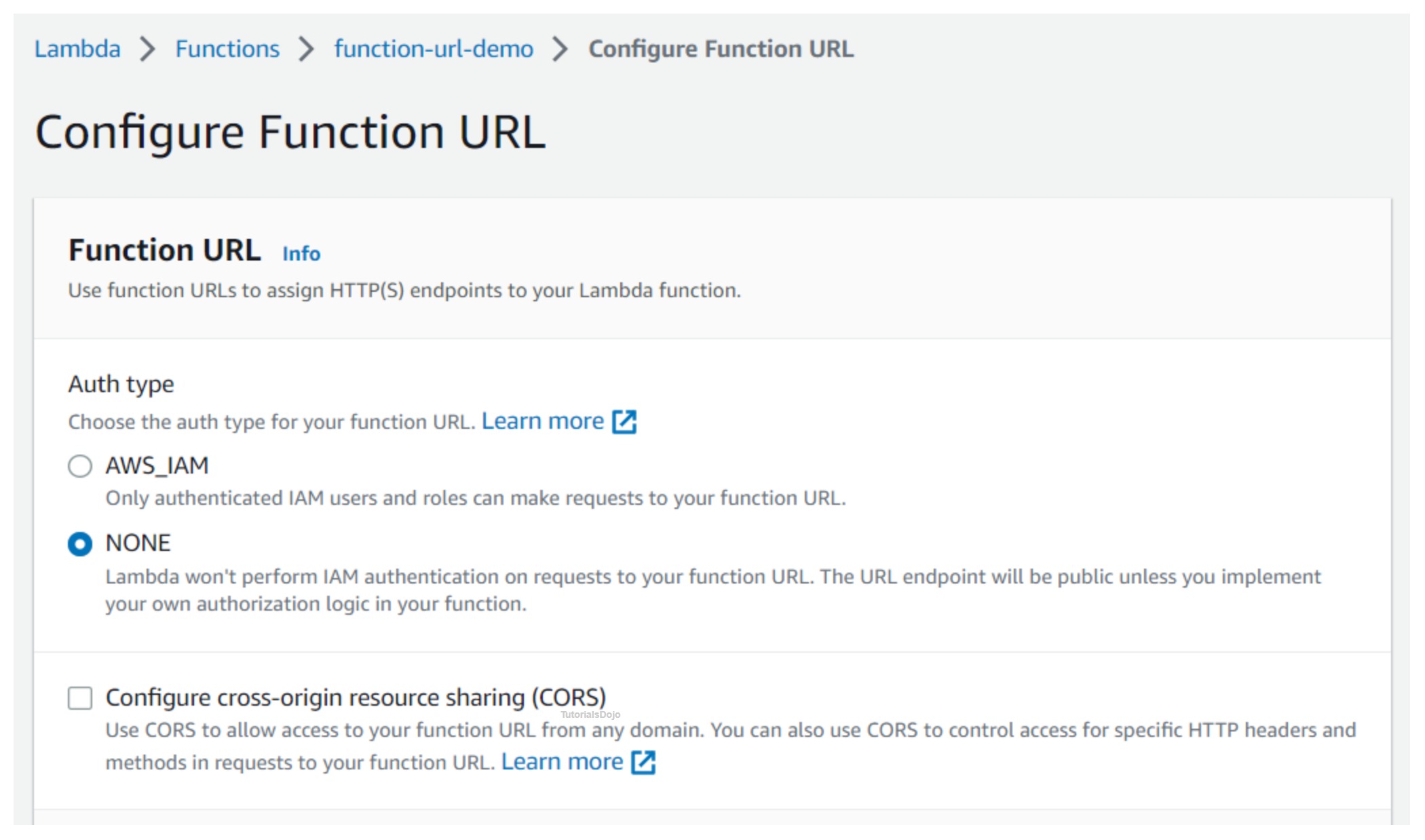
Task: Enable the Configure CORS checkbox
Action: [x=80, y=698]
